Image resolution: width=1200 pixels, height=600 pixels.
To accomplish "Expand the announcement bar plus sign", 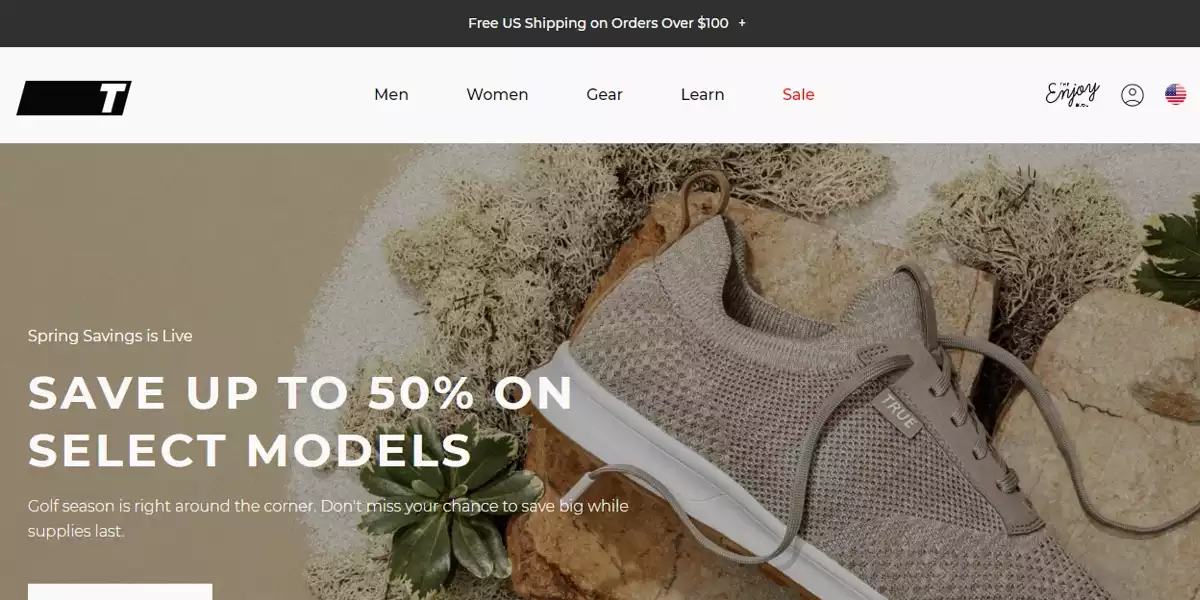I will coord(742,23).
